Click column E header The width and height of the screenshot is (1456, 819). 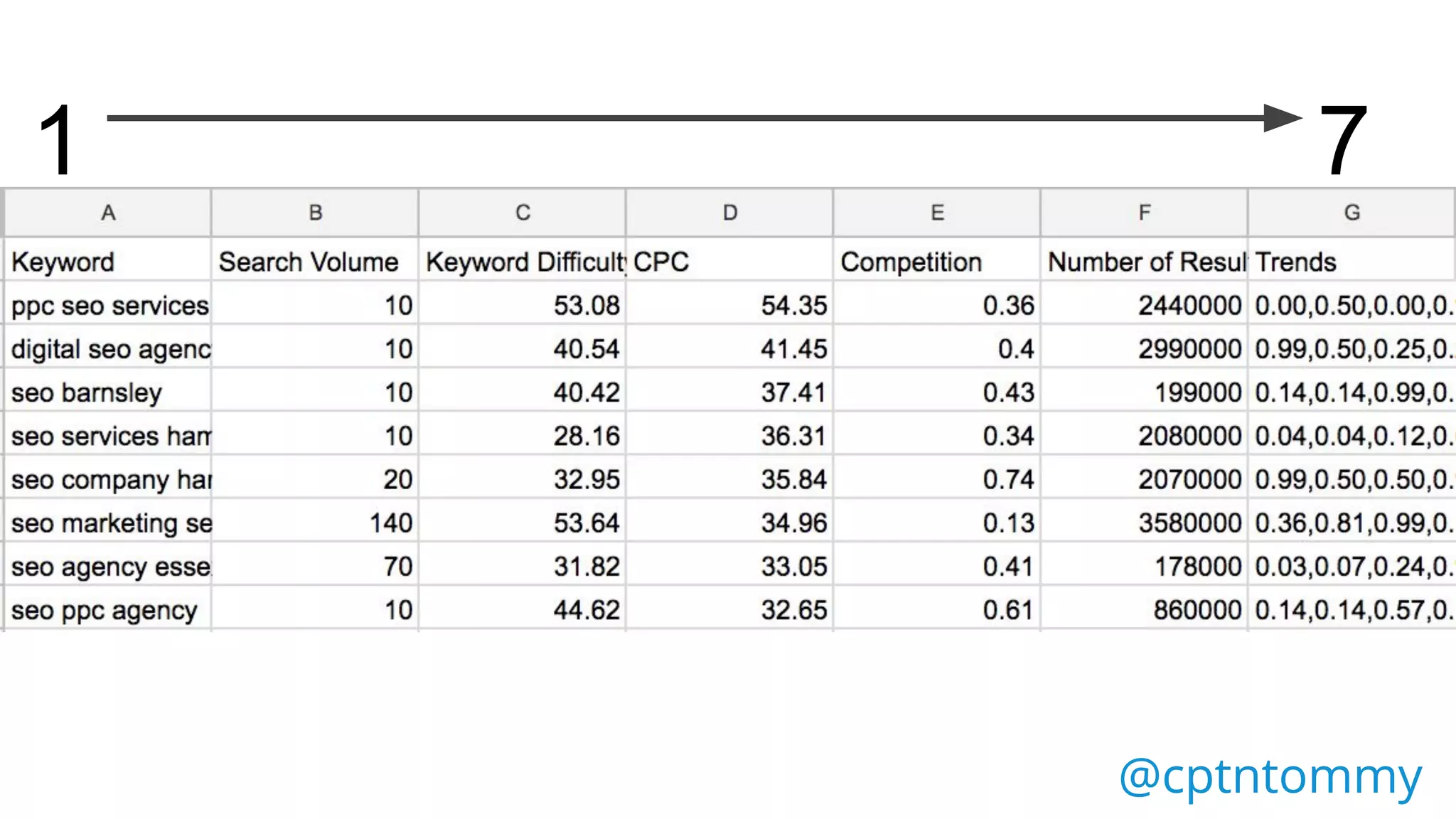tap(937, 213)
